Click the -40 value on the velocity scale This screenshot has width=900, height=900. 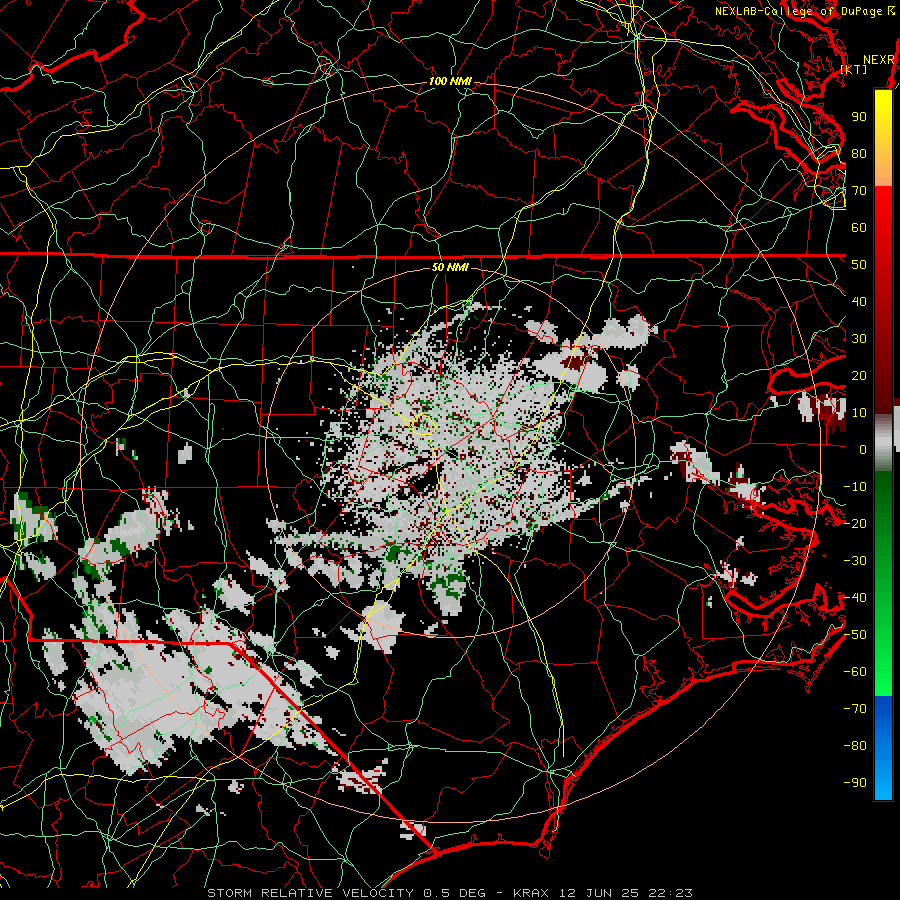point(855,598)
